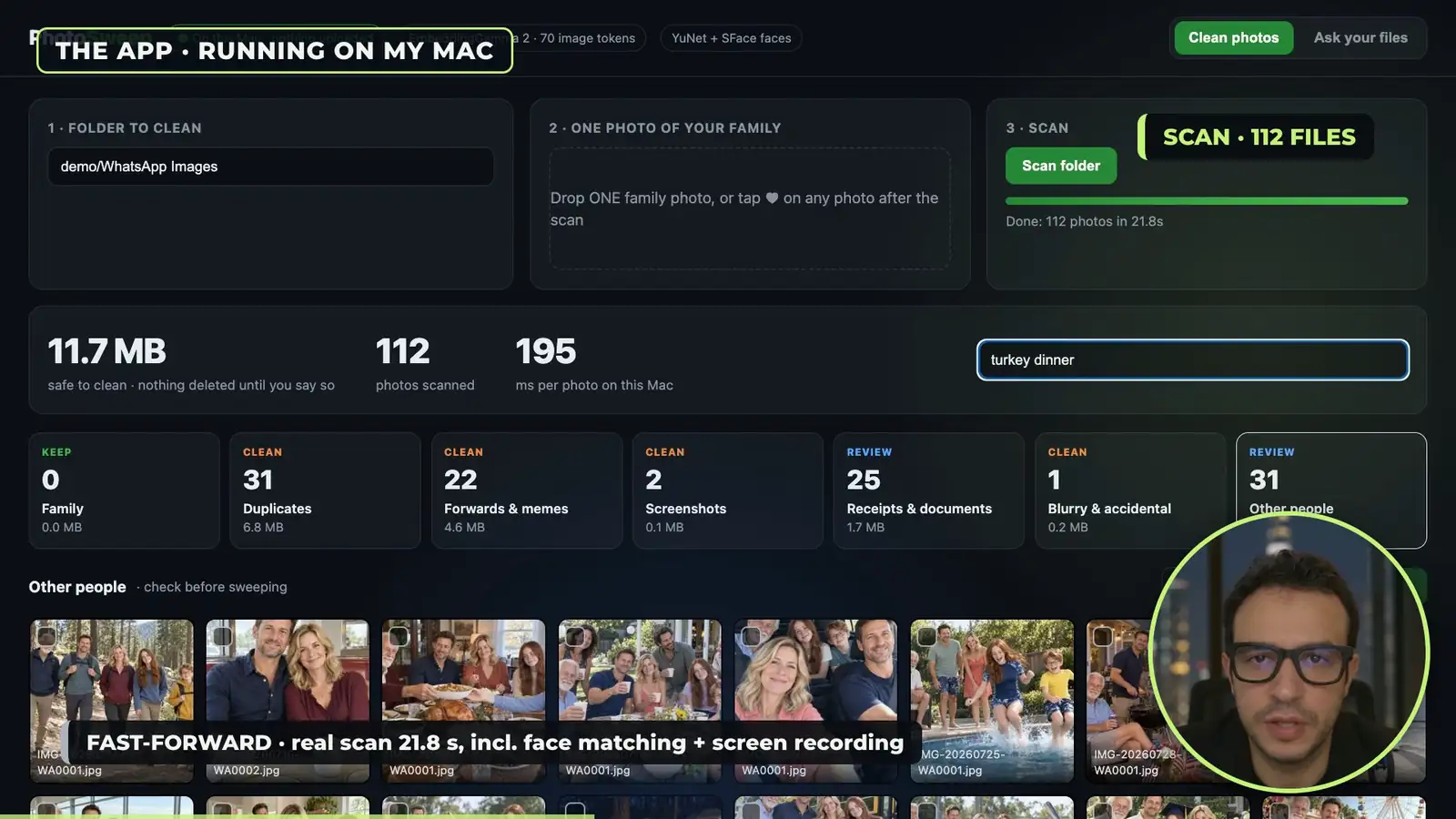Select the checkbox on the turkey dinner photo
Screen dimensions: 1456x819
[x=399, y=636]
